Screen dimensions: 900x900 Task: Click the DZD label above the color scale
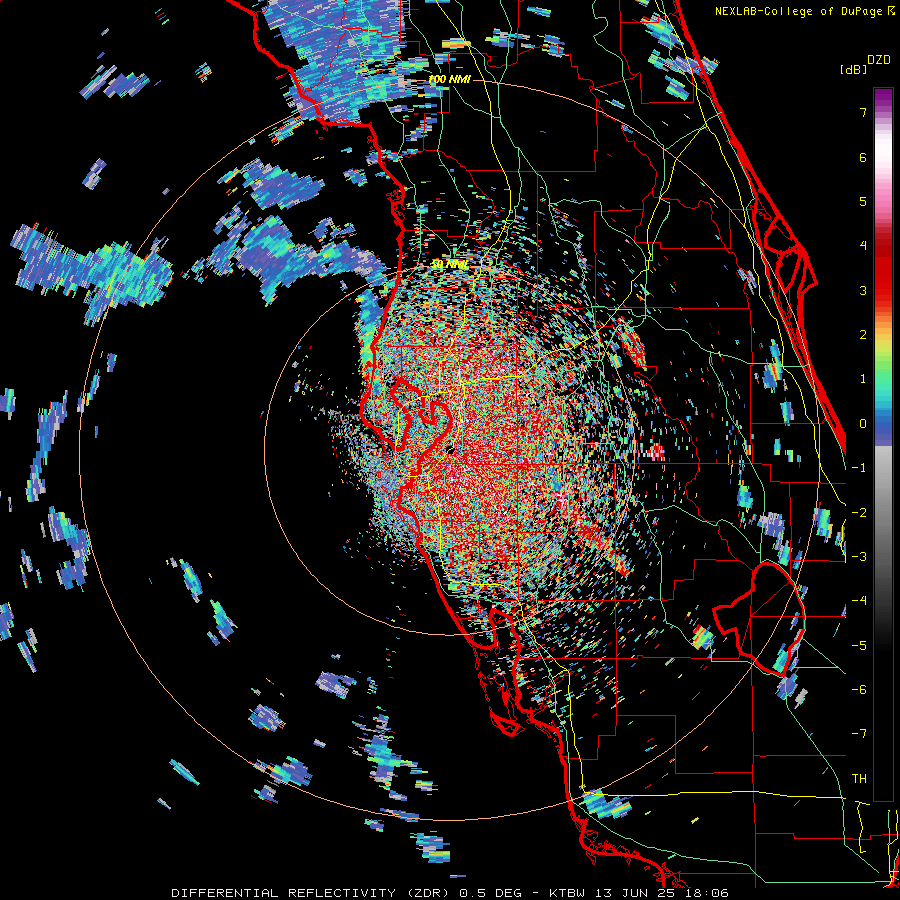(879, 60)
